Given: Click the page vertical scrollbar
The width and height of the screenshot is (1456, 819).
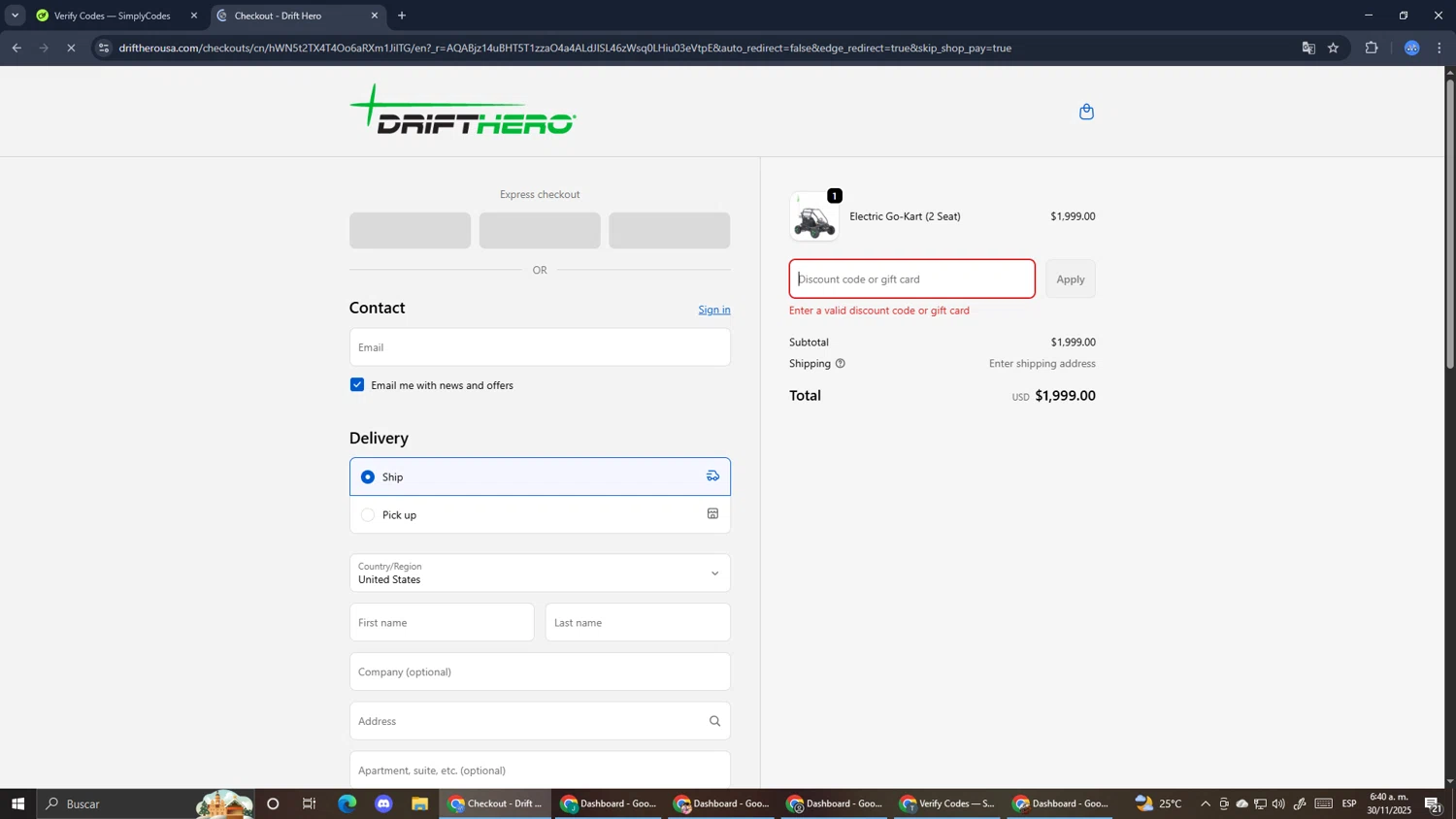Looking at the screenshot, I should (1450, 223).
